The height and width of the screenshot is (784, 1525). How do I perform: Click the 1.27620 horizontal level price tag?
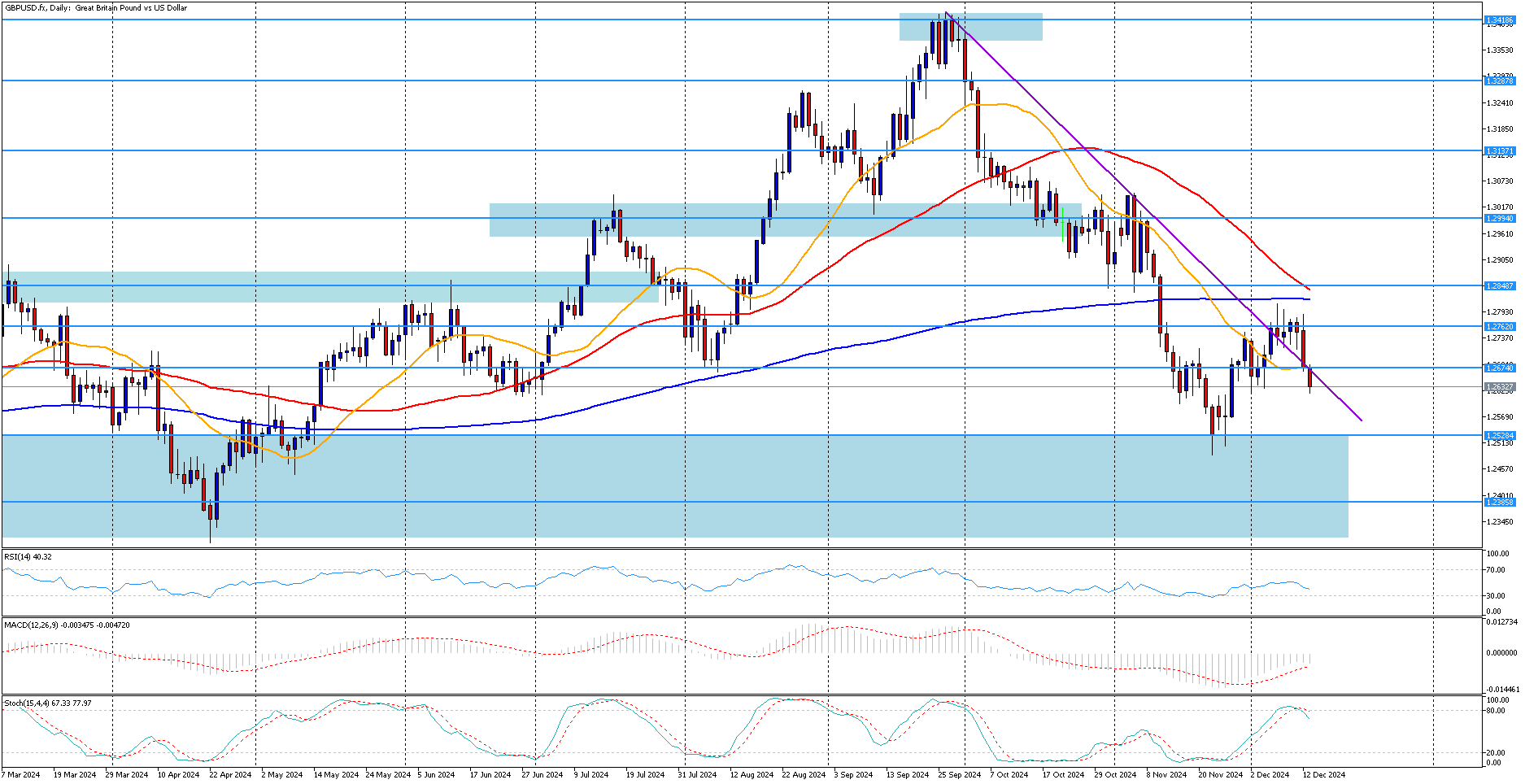point(1500,326)
